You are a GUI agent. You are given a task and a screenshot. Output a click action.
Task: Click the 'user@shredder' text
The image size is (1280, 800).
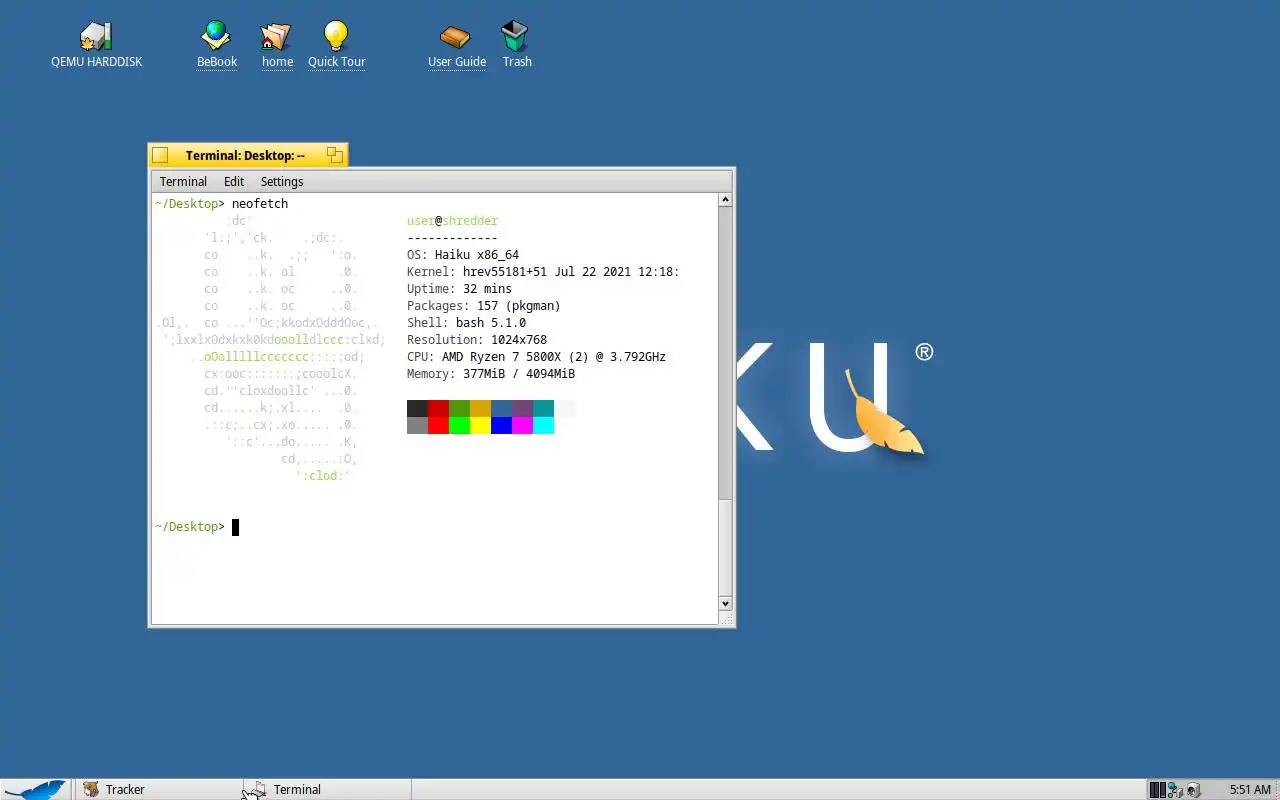[452, 221]
